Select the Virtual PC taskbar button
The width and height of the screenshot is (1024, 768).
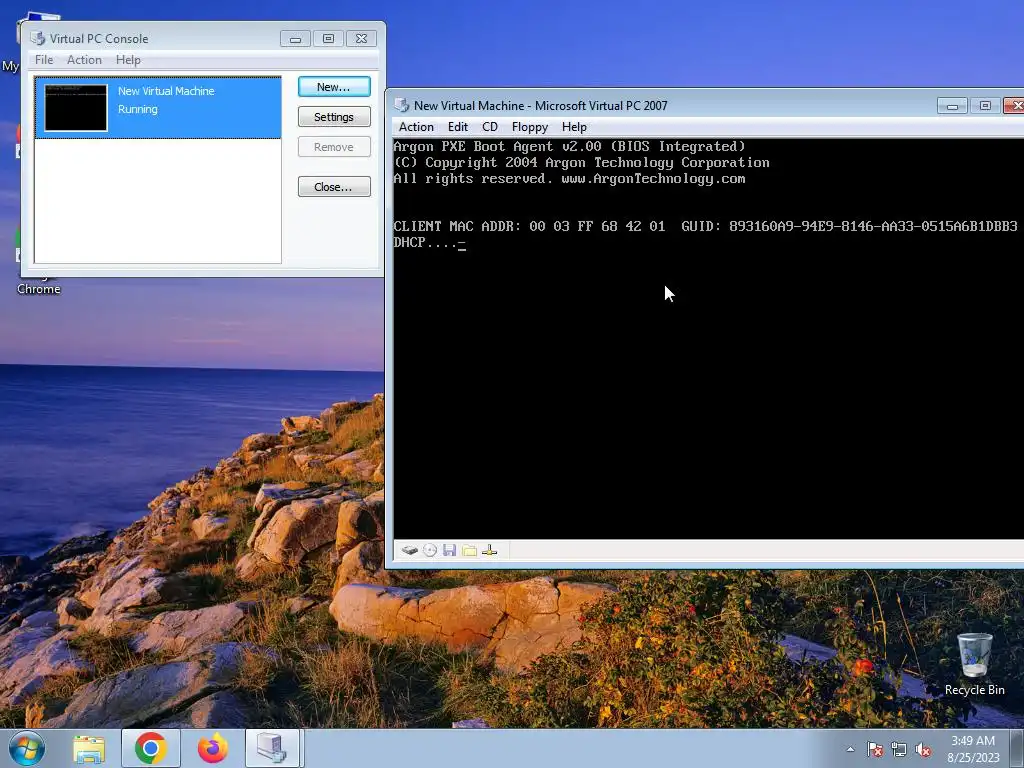coord(272,748)
